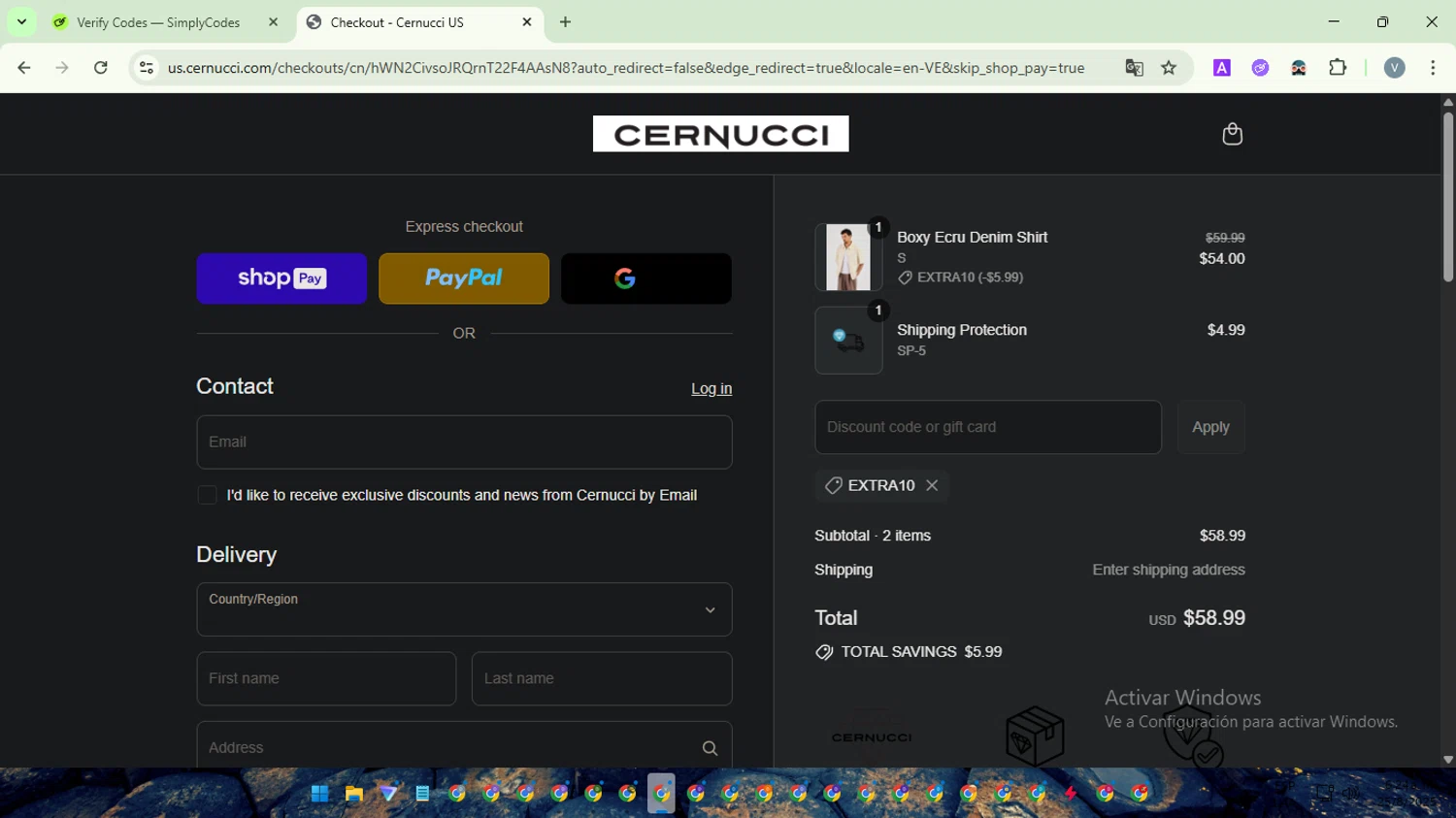The height and width of the screenshot is (818, 1456).
Task: Focus the Email input field
Action: (464, 442)
